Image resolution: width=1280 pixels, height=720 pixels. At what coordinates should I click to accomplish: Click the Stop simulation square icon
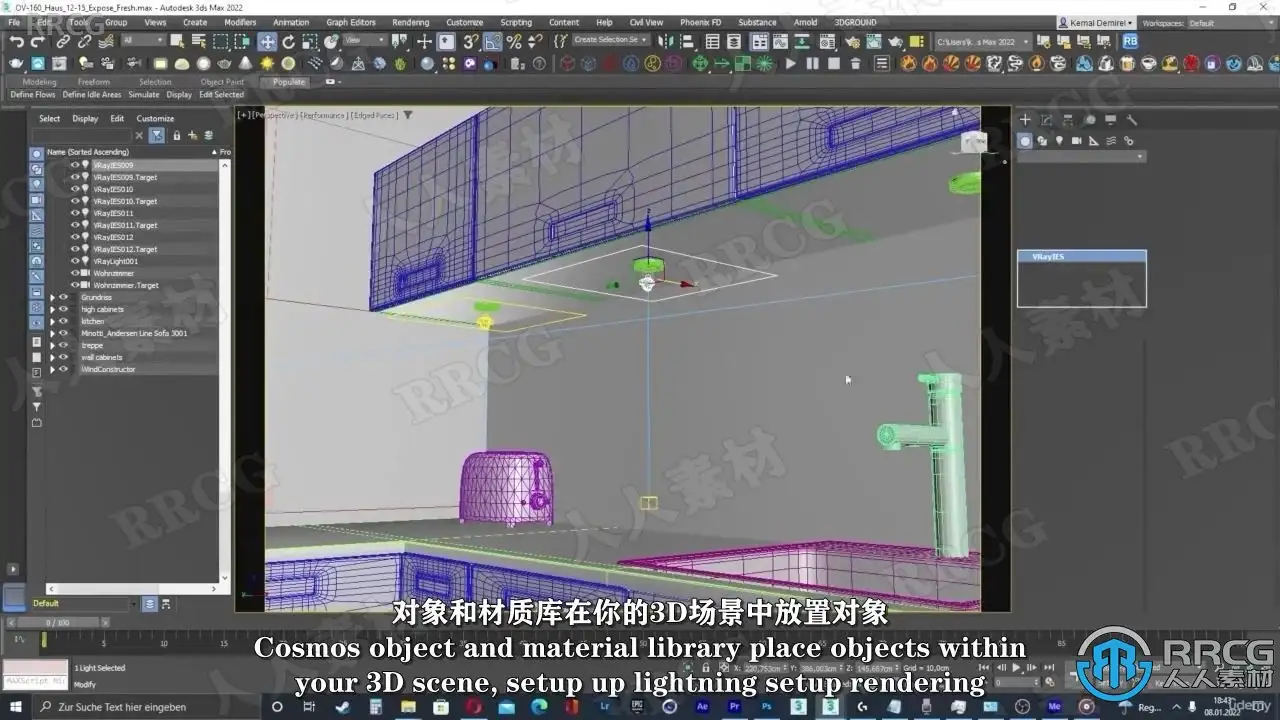[x=832, y=64]
